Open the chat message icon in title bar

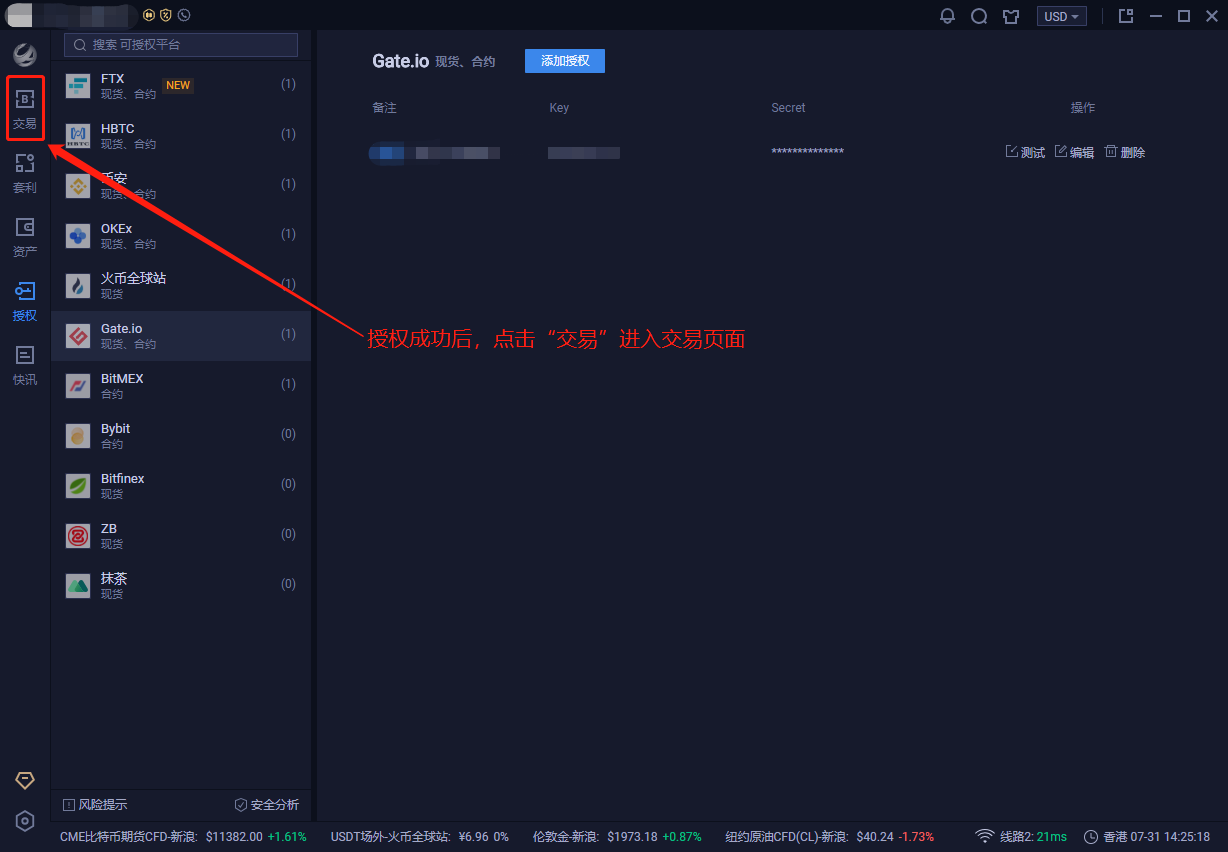point(979,16)
